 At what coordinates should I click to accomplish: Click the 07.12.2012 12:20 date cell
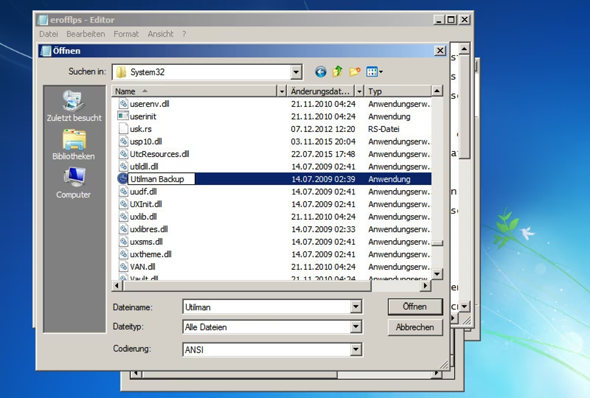tap(323, 129)
